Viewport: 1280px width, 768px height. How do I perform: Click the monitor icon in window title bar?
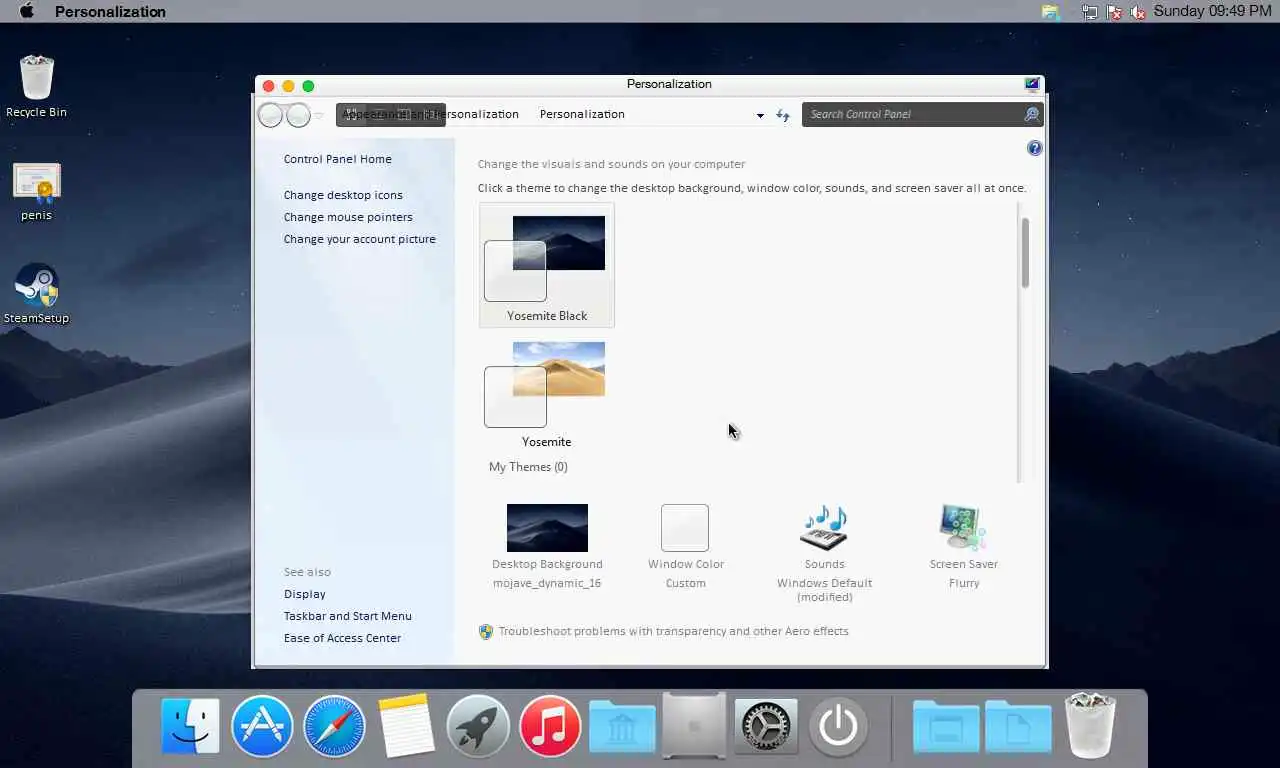(1032, 84)
